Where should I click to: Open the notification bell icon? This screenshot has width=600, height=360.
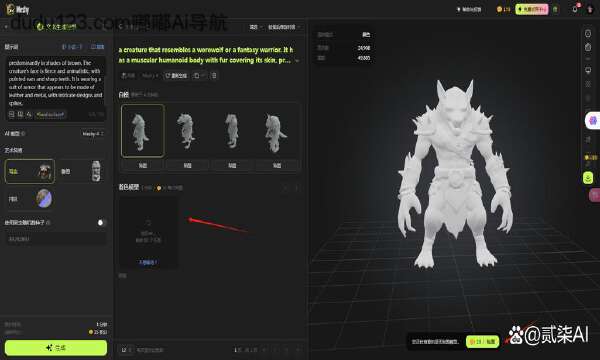pos(575,9)
